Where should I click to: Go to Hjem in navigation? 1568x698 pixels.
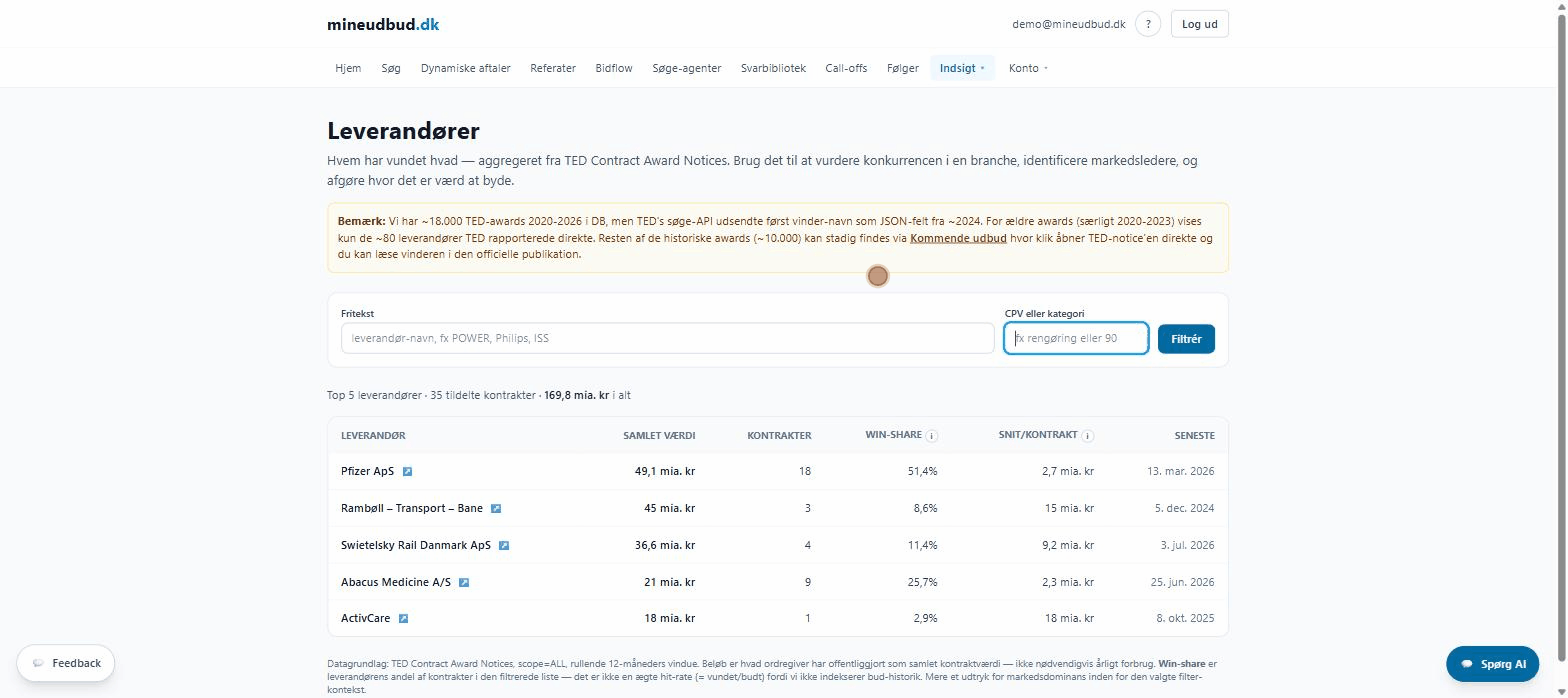click(348, 68)
